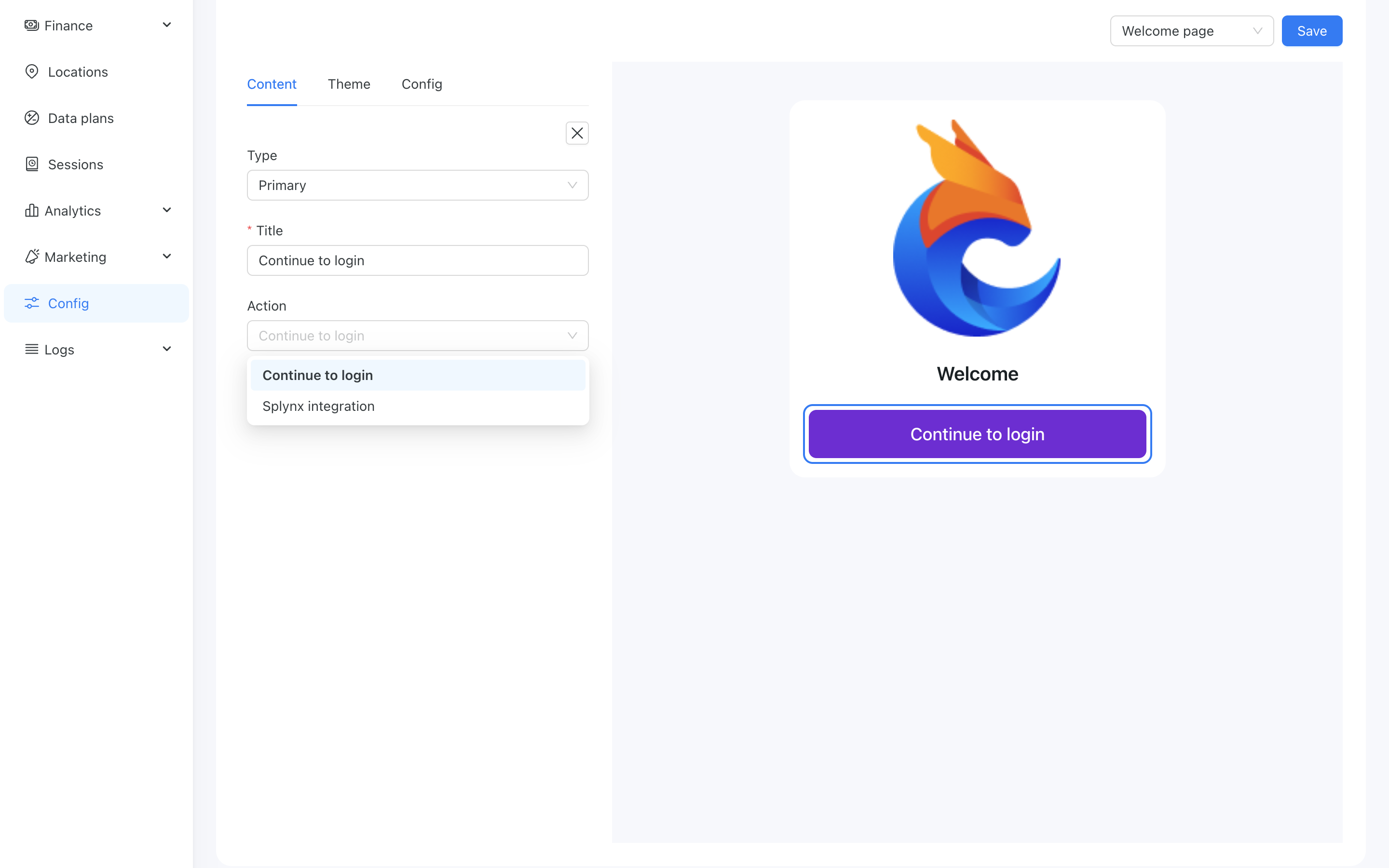This screenshot has width=1389, height=868.
Task: Click the Logs list icon
Action: (x=31, y=349)
